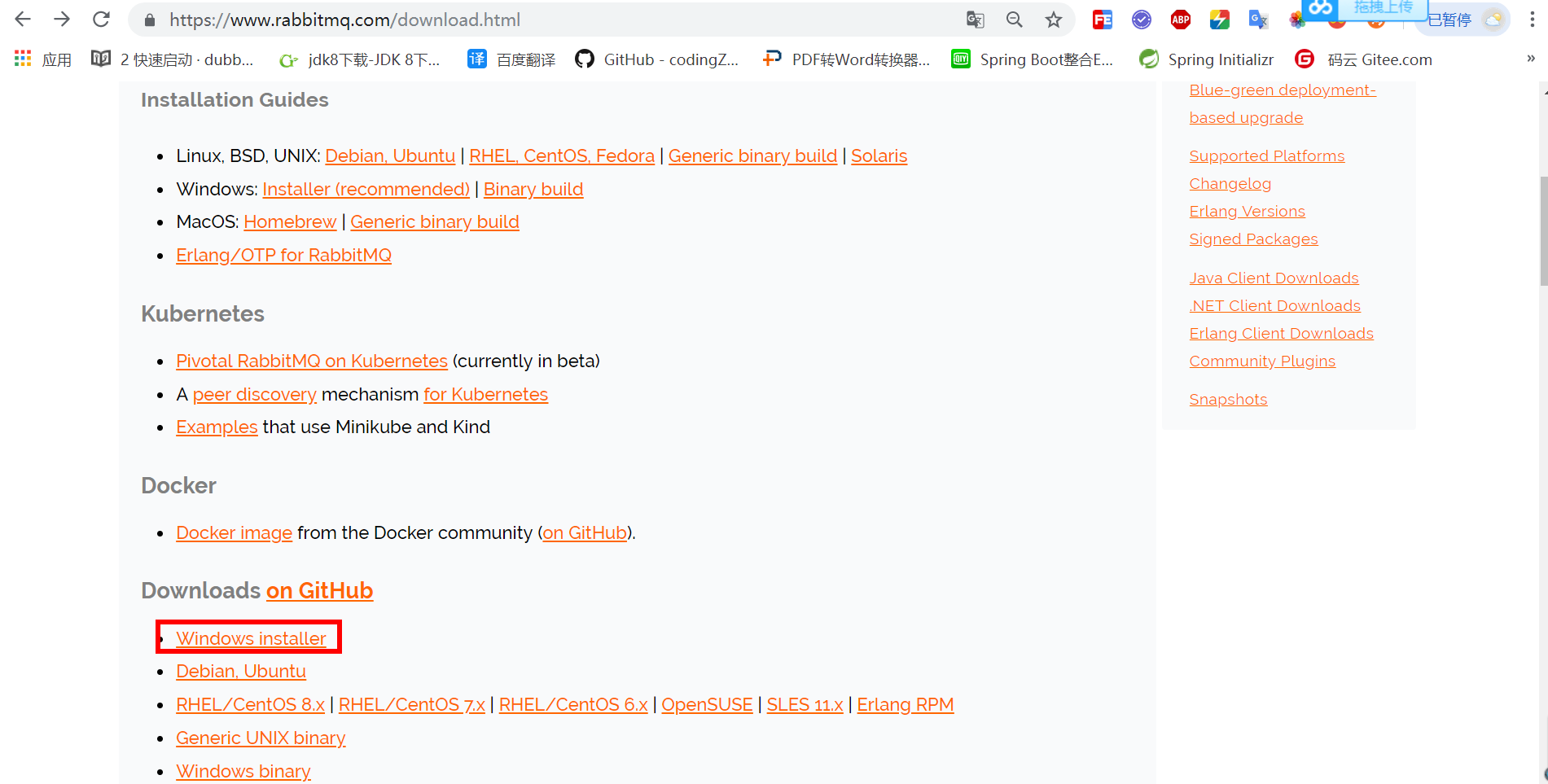Open Docker's 'on GitHub' link in parentheses
The height and width of the screenshot is (784, 1548).
point(585,532)
